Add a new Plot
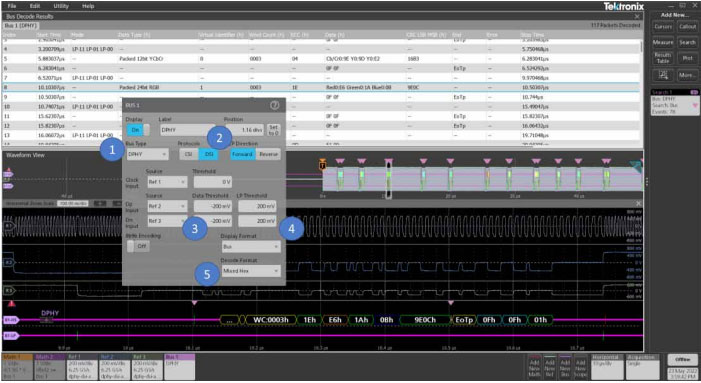This screenshot has width=701, height=383. (688, 58)
